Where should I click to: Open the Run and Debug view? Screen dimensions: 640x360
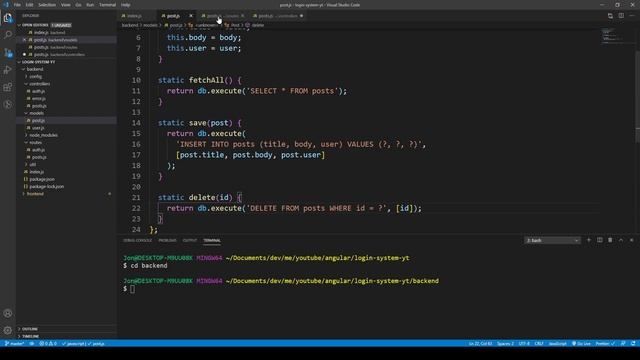[8, 70]
